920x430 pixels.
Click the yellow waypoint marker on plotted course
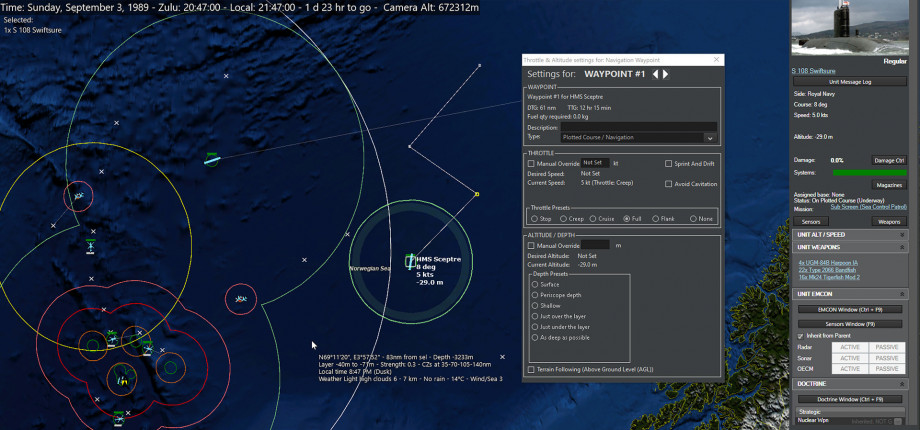[476, 194]
